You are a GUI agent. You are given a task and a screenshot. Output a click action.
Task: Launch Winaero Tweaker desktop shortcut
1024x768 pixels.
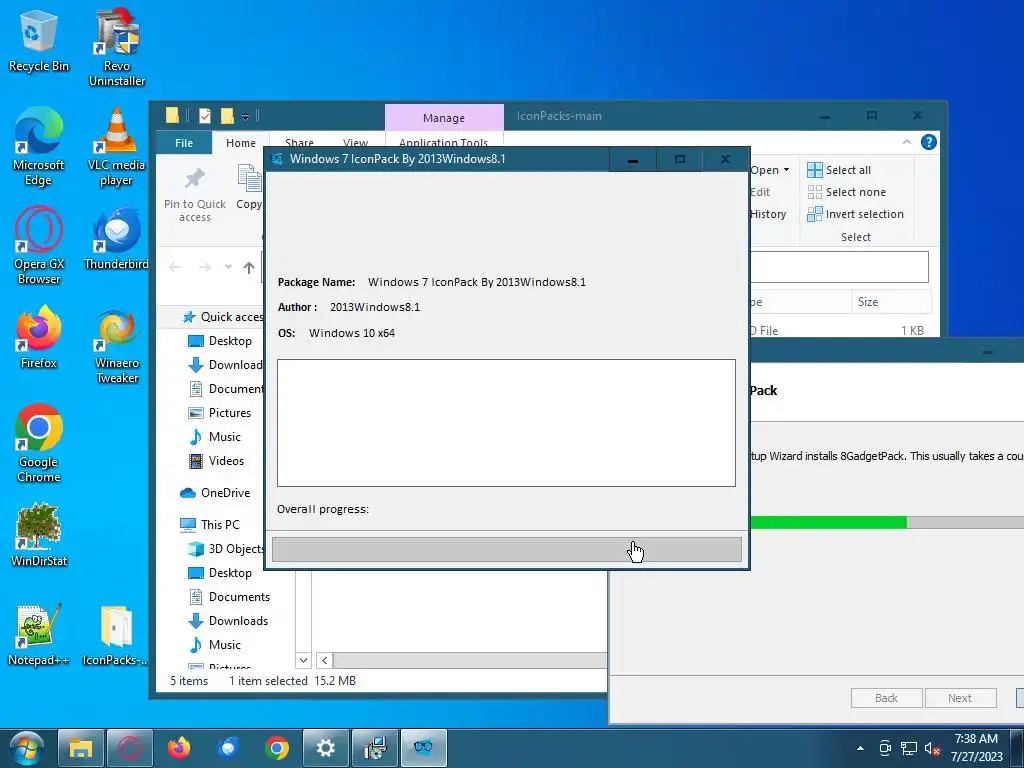117,346
